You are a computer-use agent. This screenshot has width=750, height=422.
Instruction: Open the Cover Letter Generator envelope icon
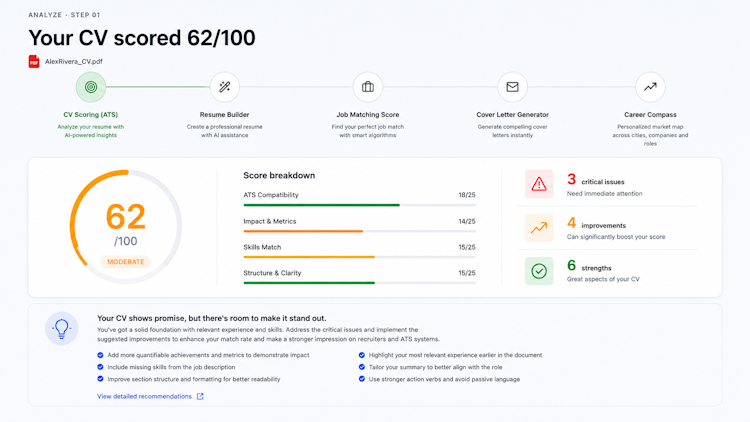tap(512, 87)
